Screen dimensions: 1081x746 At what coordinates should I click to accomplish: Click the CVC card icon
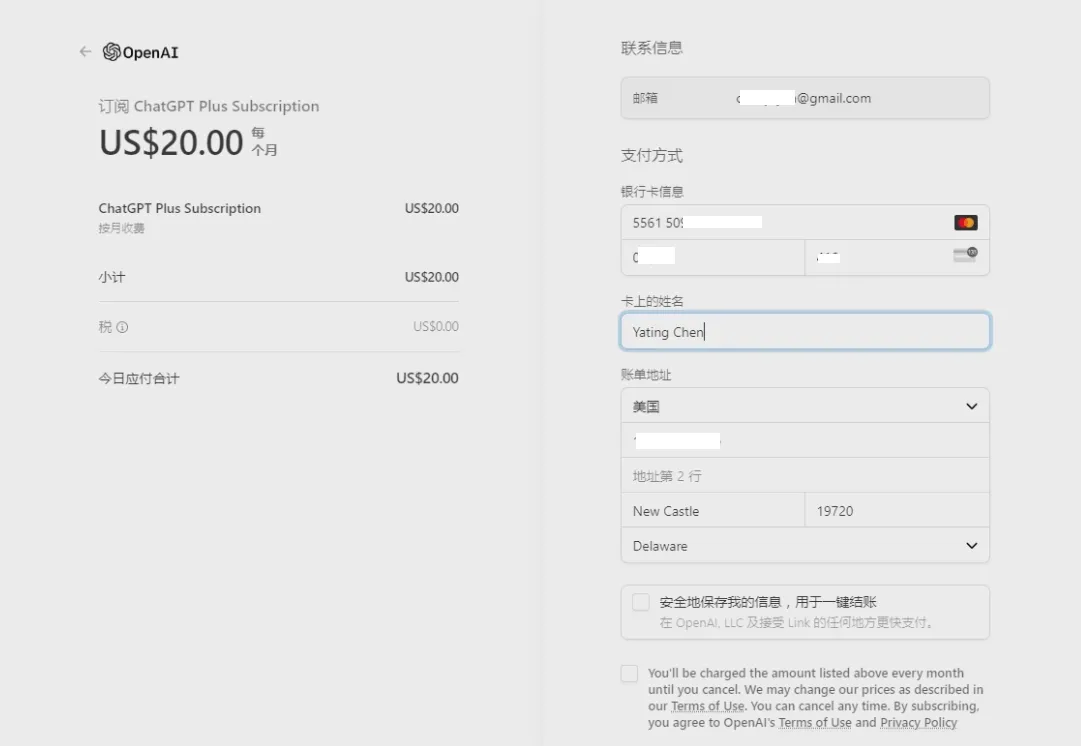pos(965,256)
